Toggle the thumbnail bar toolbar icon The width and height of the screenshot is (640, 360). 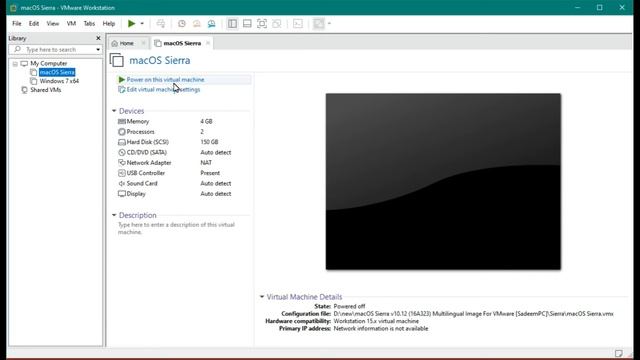(247, 24)
